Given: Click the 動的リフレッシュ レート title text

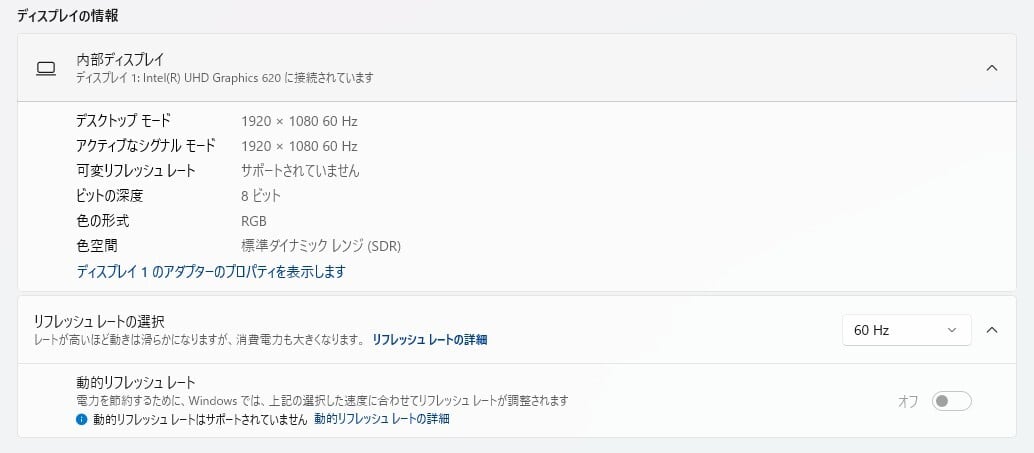Looking at the screenshot, I should 135,382.
